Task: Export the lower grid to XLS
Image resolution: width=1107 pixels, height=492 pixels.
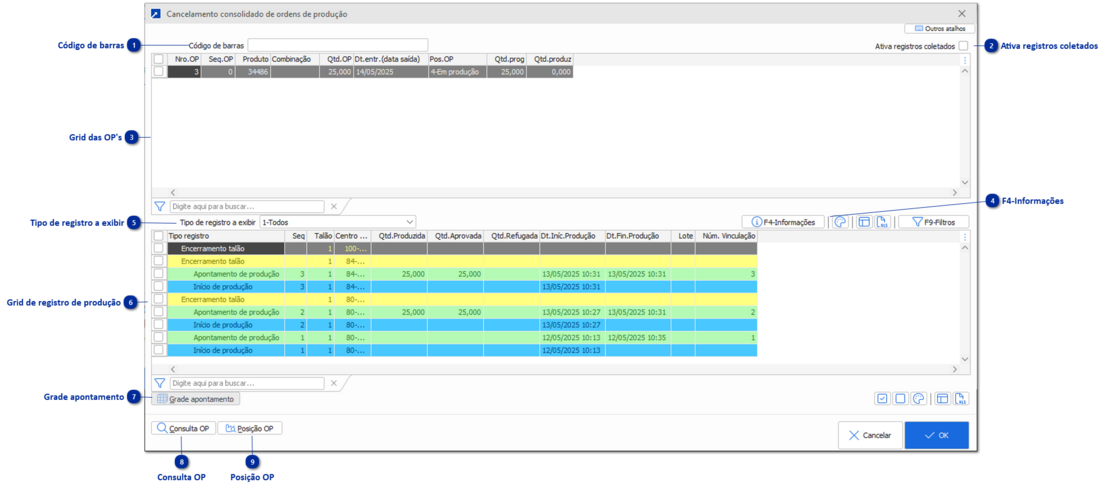Action: [960, 398]
